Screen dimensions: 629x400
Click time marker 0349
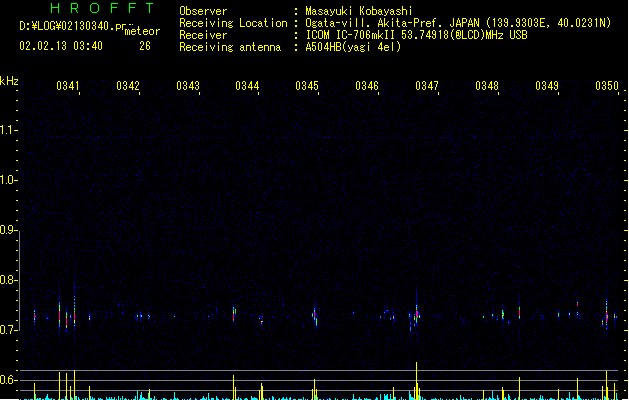click(x=547, y=86)
